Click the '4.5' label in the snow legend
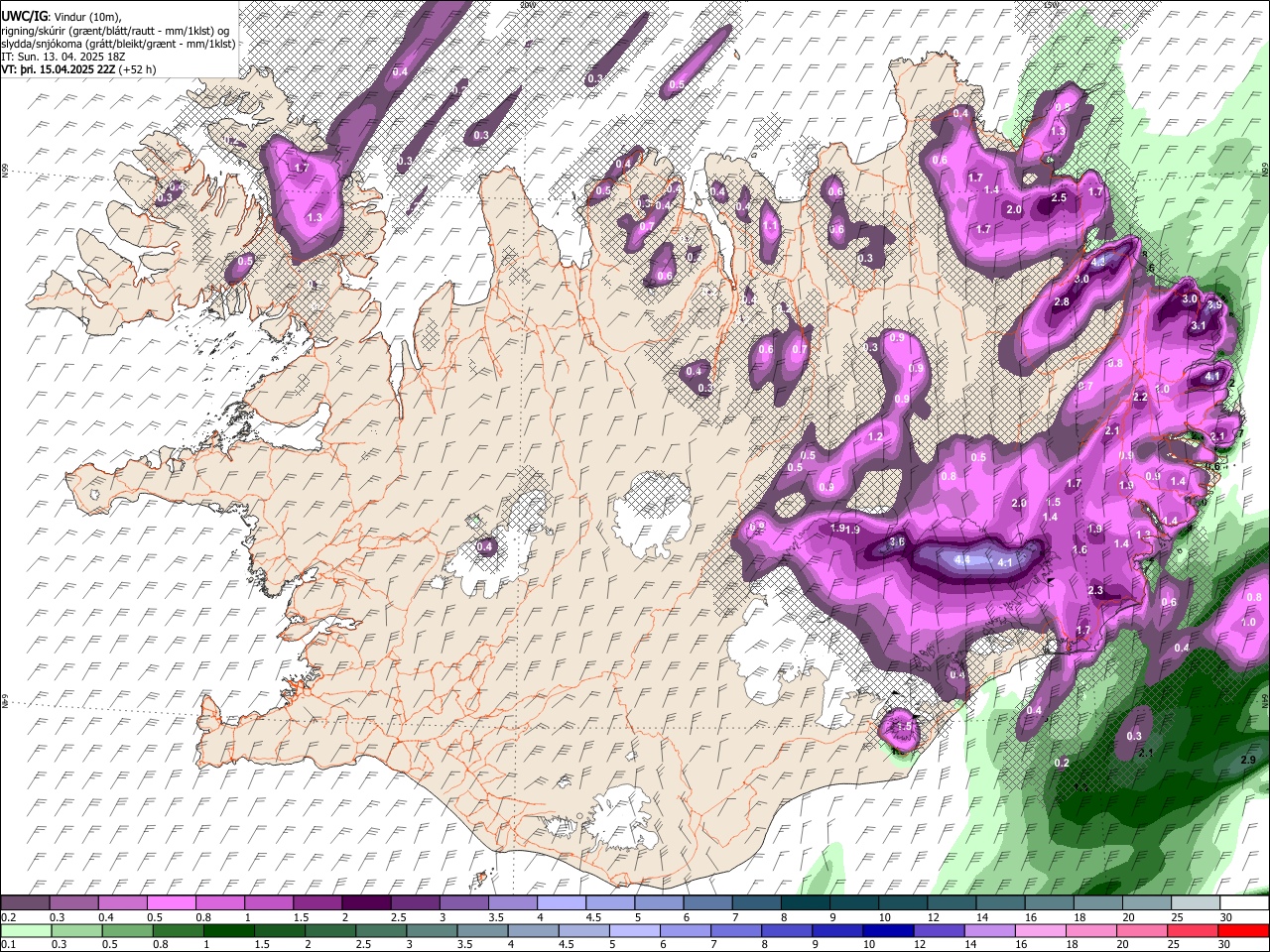The height and width of the screenshot is (952, 1270). click(x=593, y=917)
